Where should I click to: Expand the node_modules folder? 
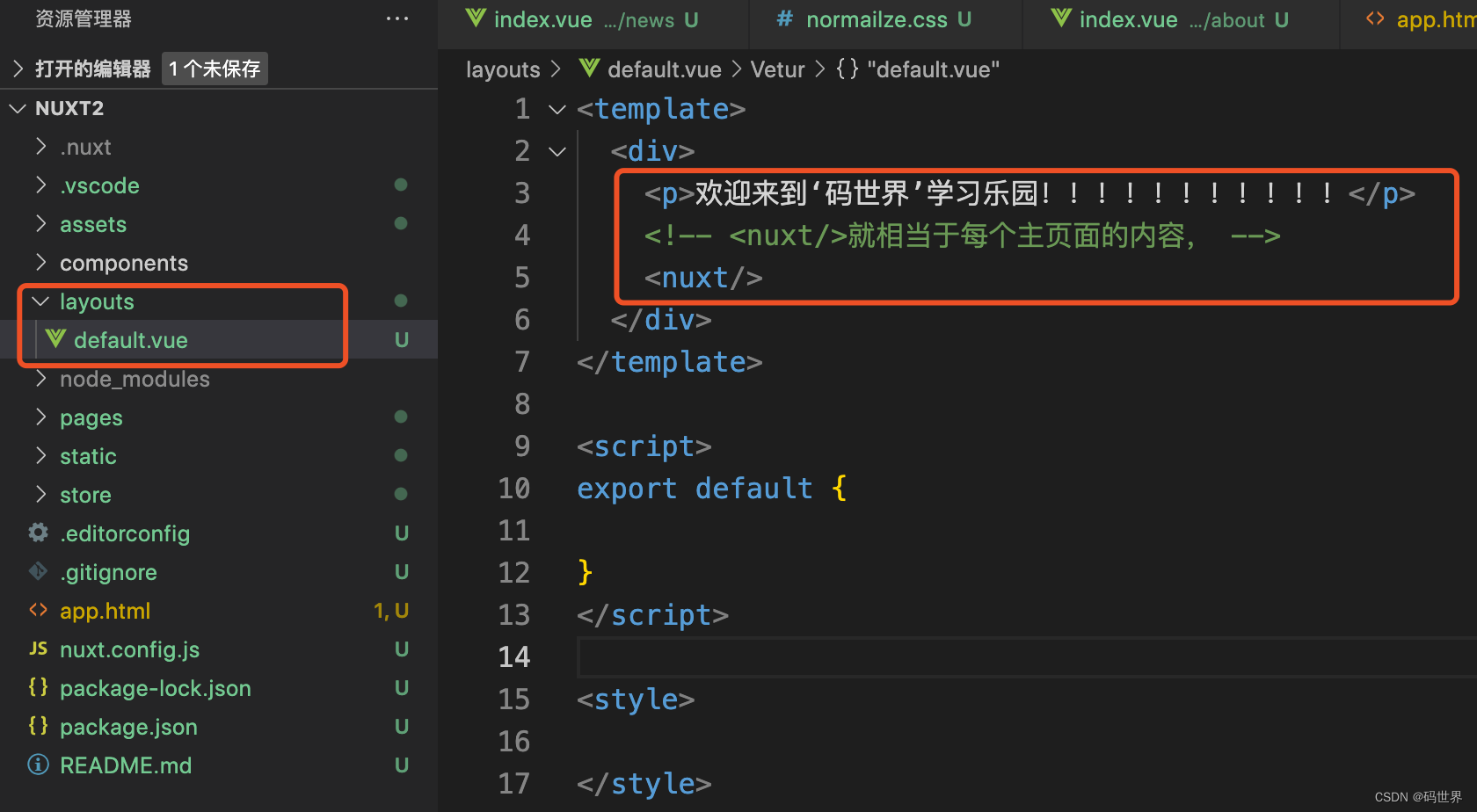pos(40,378)
